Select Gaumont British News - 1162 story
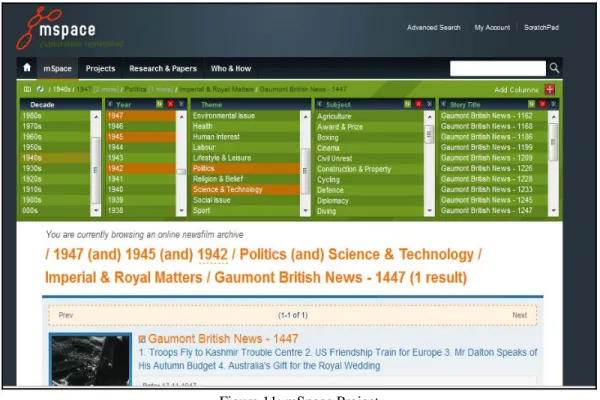 494,116
